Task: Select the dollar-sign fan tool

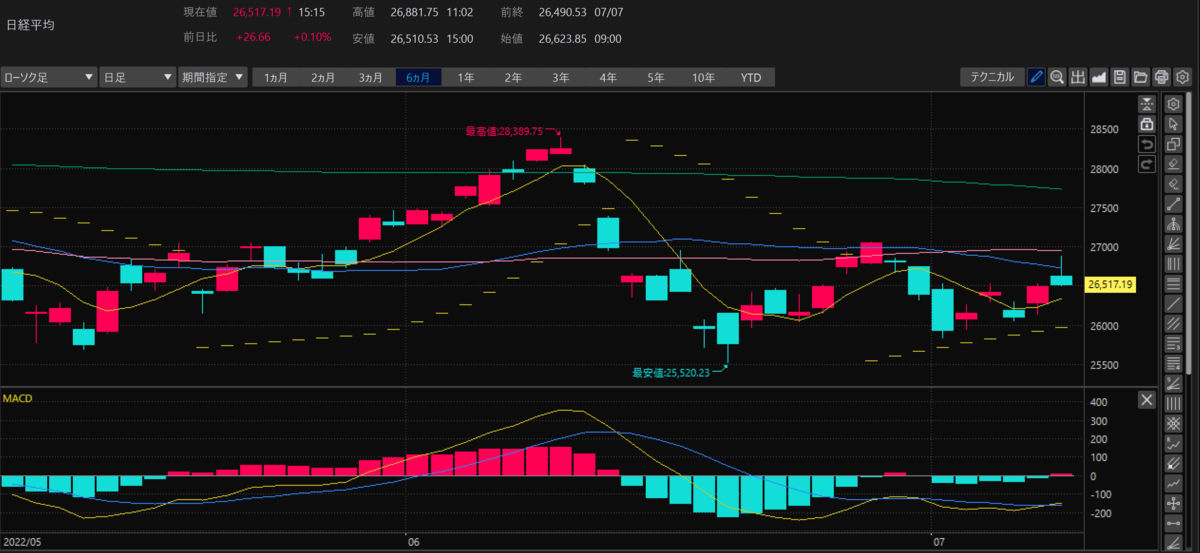Action: (1175, 384)
